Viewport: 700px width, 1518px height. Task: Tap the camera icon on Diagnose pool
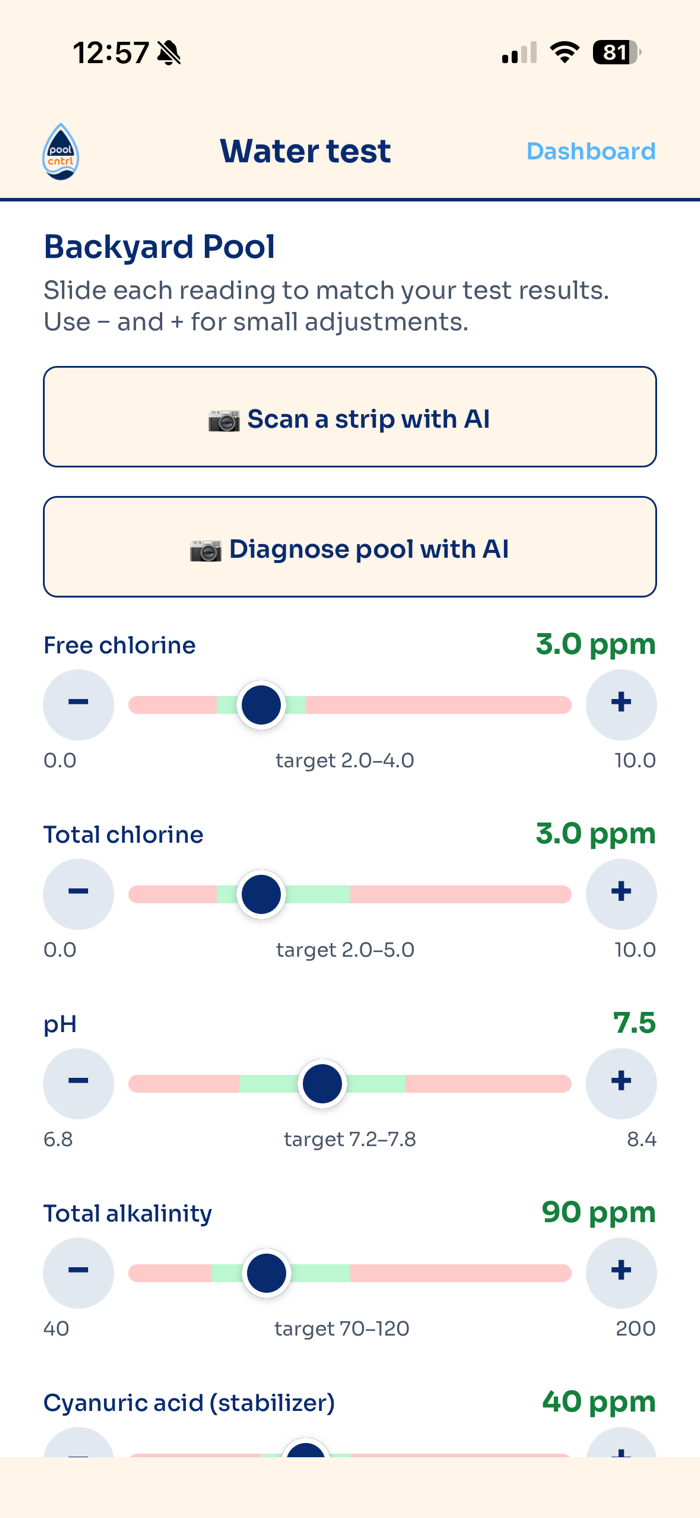tap(206, 549)
